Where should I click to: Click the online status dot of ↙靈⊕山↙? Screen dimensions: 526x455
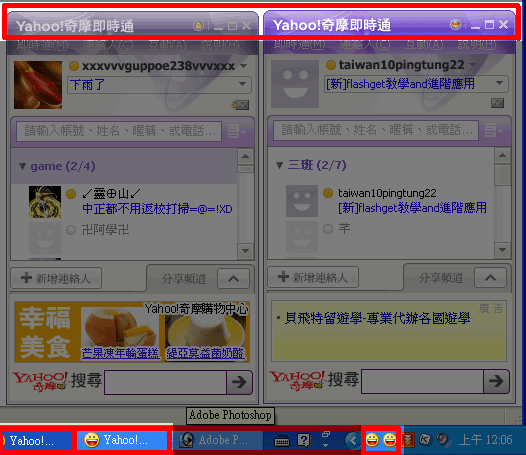(71, 194)
